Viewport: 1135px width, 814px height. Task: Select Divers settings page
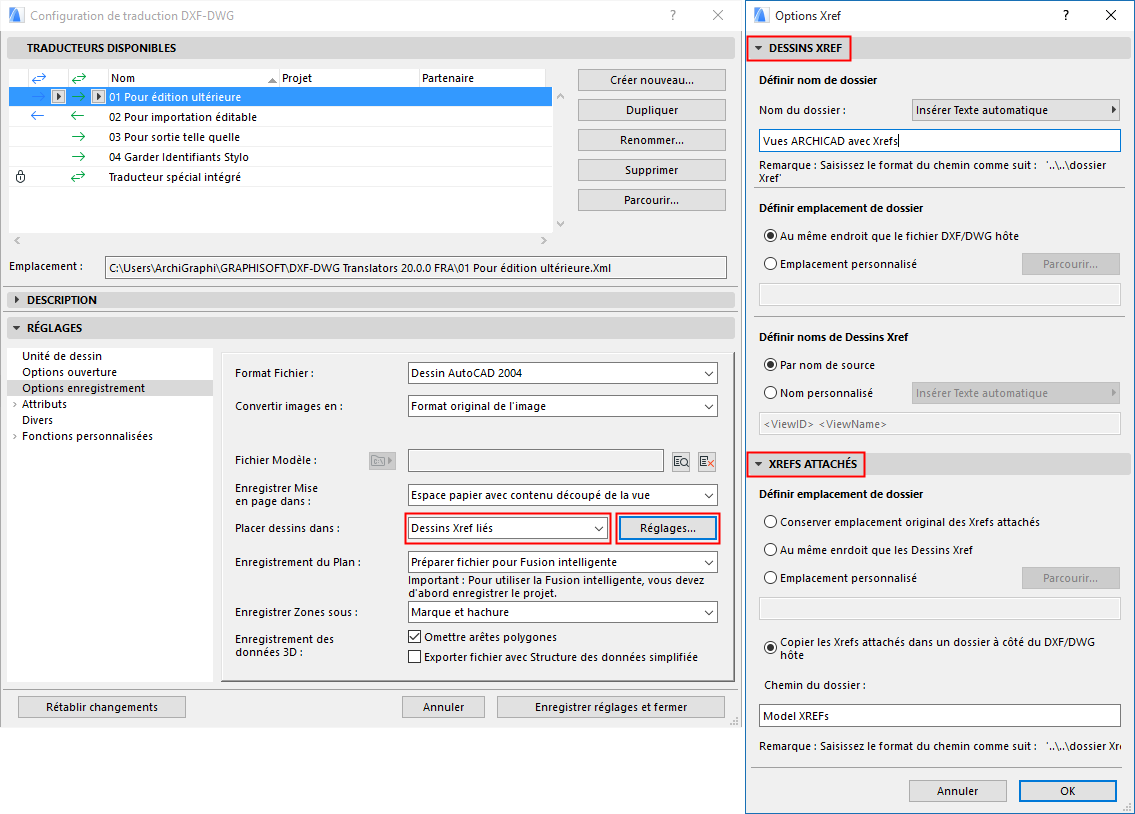pos(38,420)
